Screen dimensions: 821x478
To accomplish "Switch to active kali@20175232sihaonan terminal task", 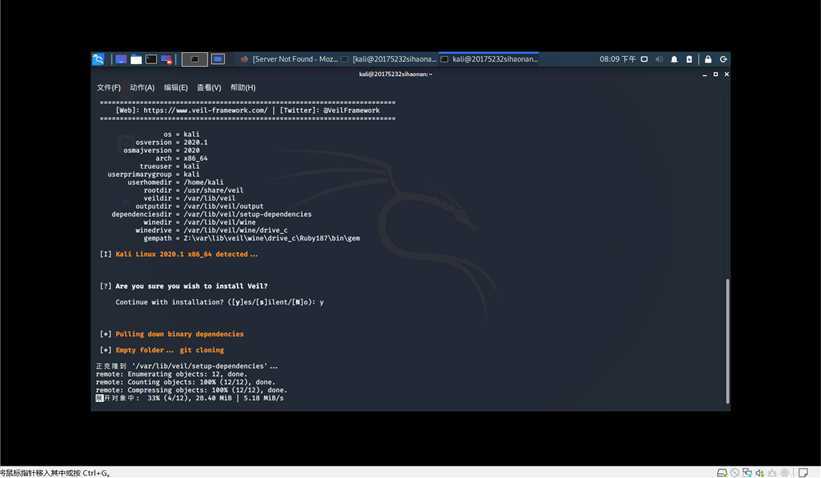I will coord(489,59).
